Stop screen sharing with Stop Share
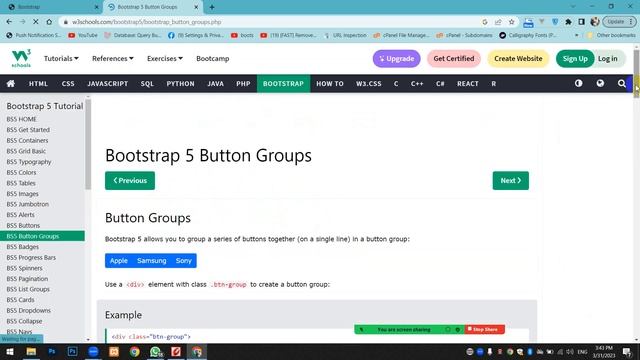Screen dimensions: 640x360 coord(484,329)
